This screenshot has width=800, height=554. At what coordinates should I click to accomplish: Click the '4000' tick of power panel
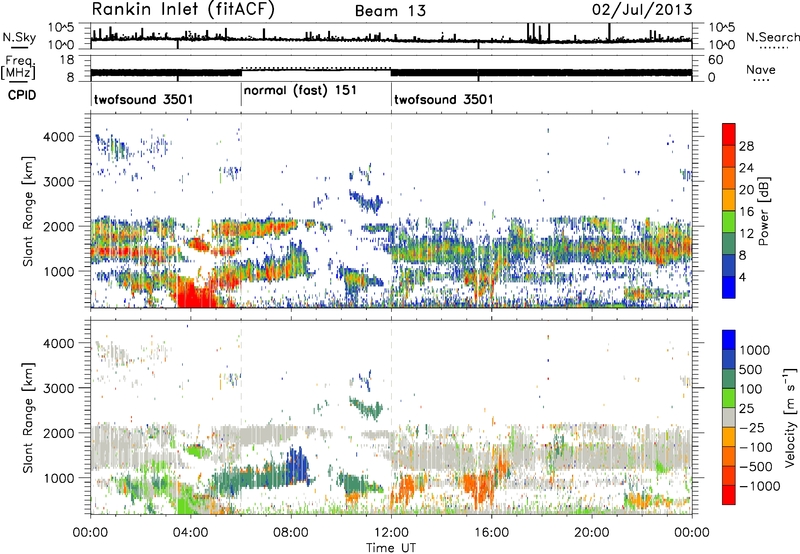tap(59, 137)
